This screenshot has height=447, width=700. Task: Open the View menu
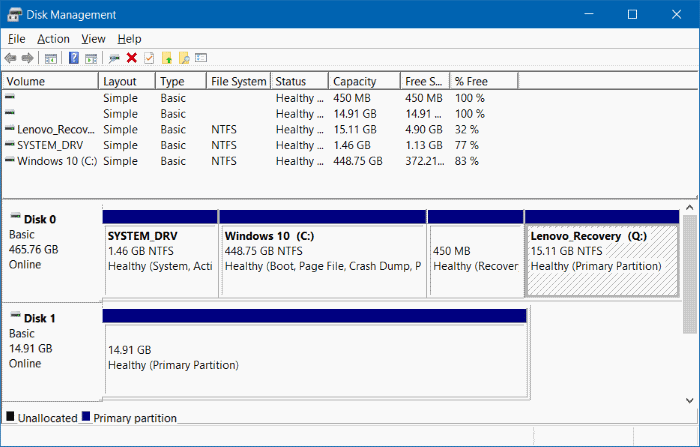click(x=93, y=39)
